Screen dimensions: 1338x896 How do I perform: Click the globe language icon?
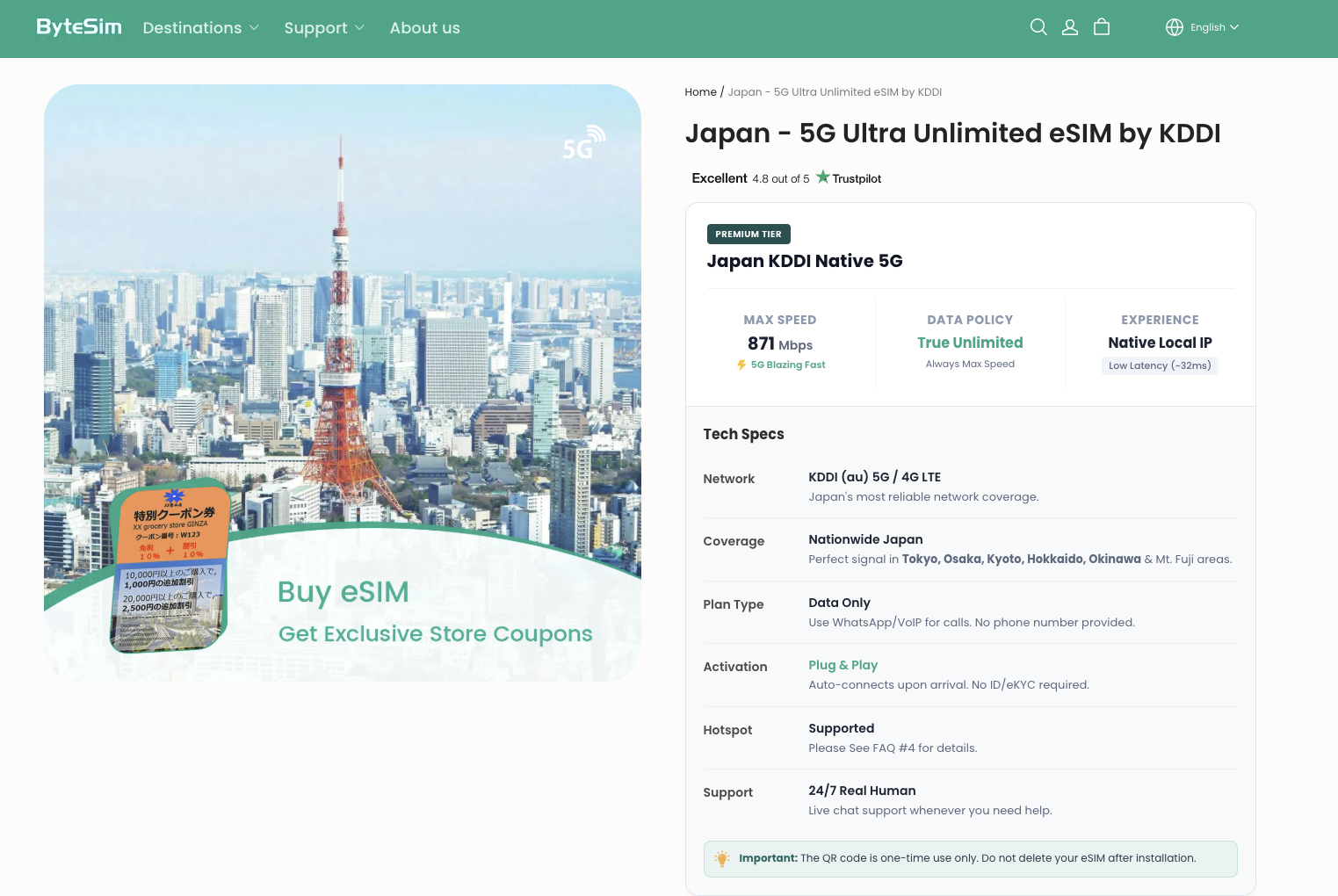click(x=1175, y=27)
